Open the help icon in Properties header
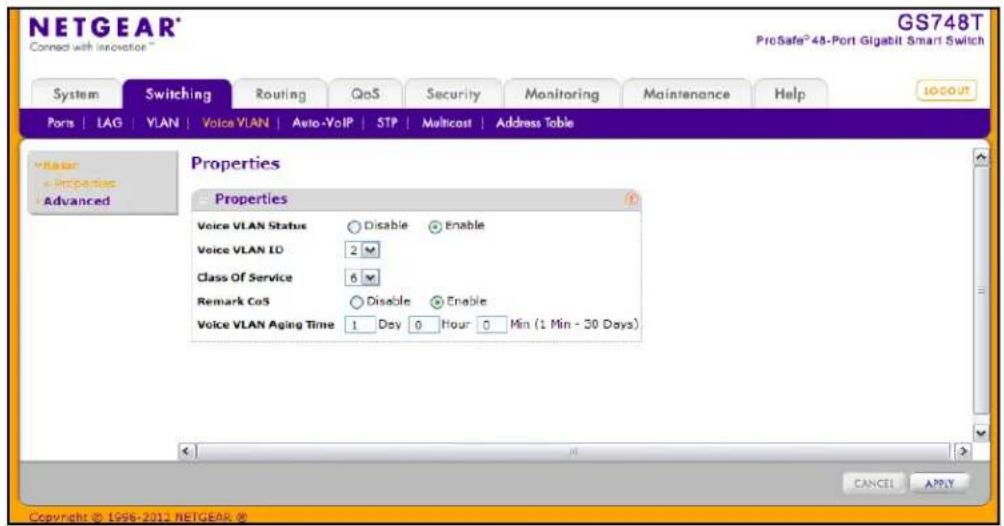Image resolution: width=1004 pixels, height=526 pixels. (631, 199)
